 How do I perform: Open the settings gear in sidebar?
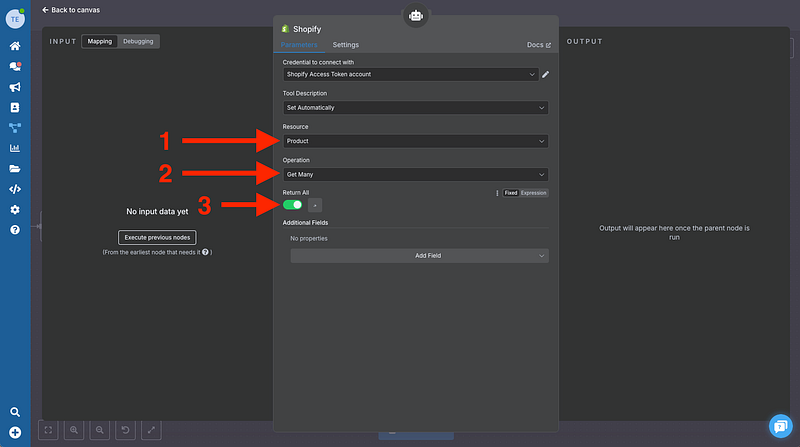[15, 210]
